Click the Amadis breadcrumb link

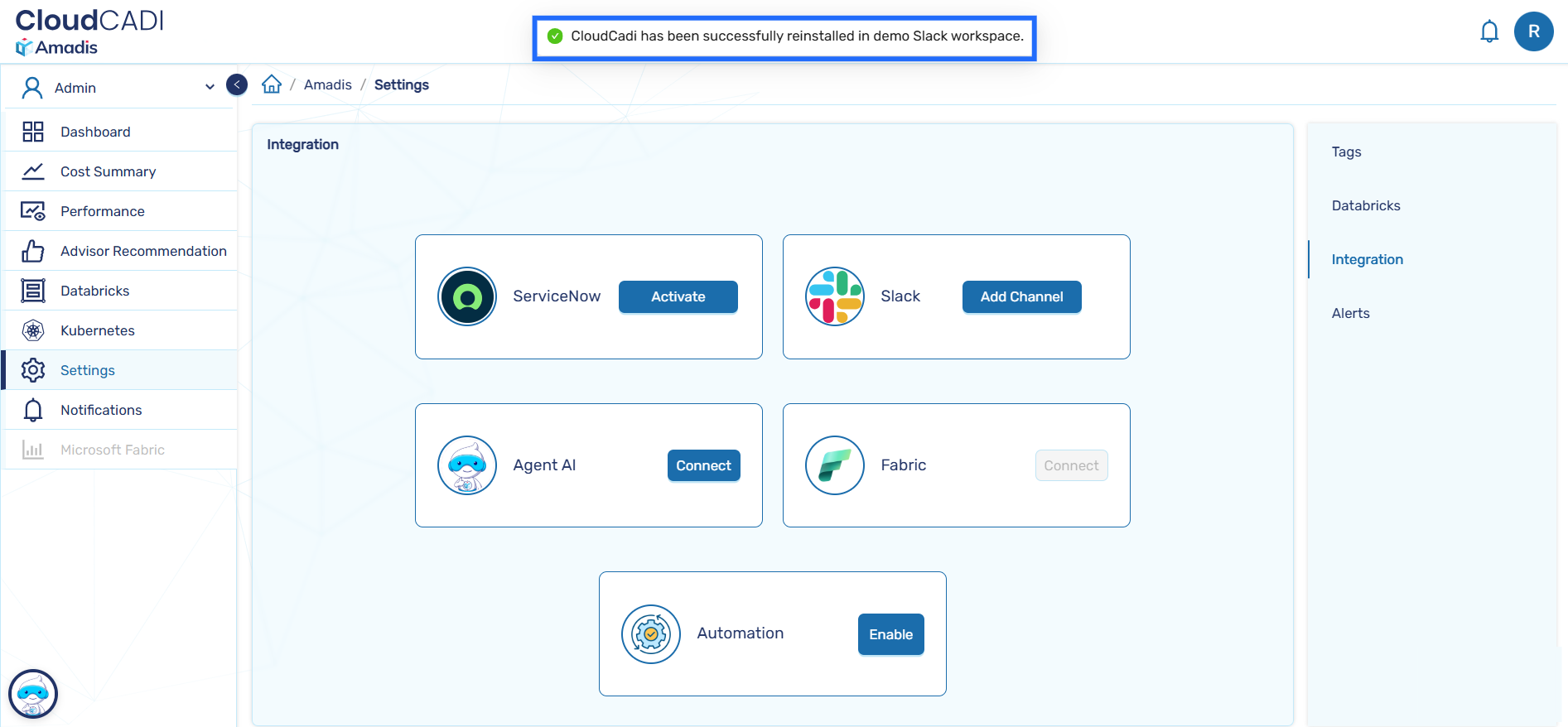click(327, 84)
